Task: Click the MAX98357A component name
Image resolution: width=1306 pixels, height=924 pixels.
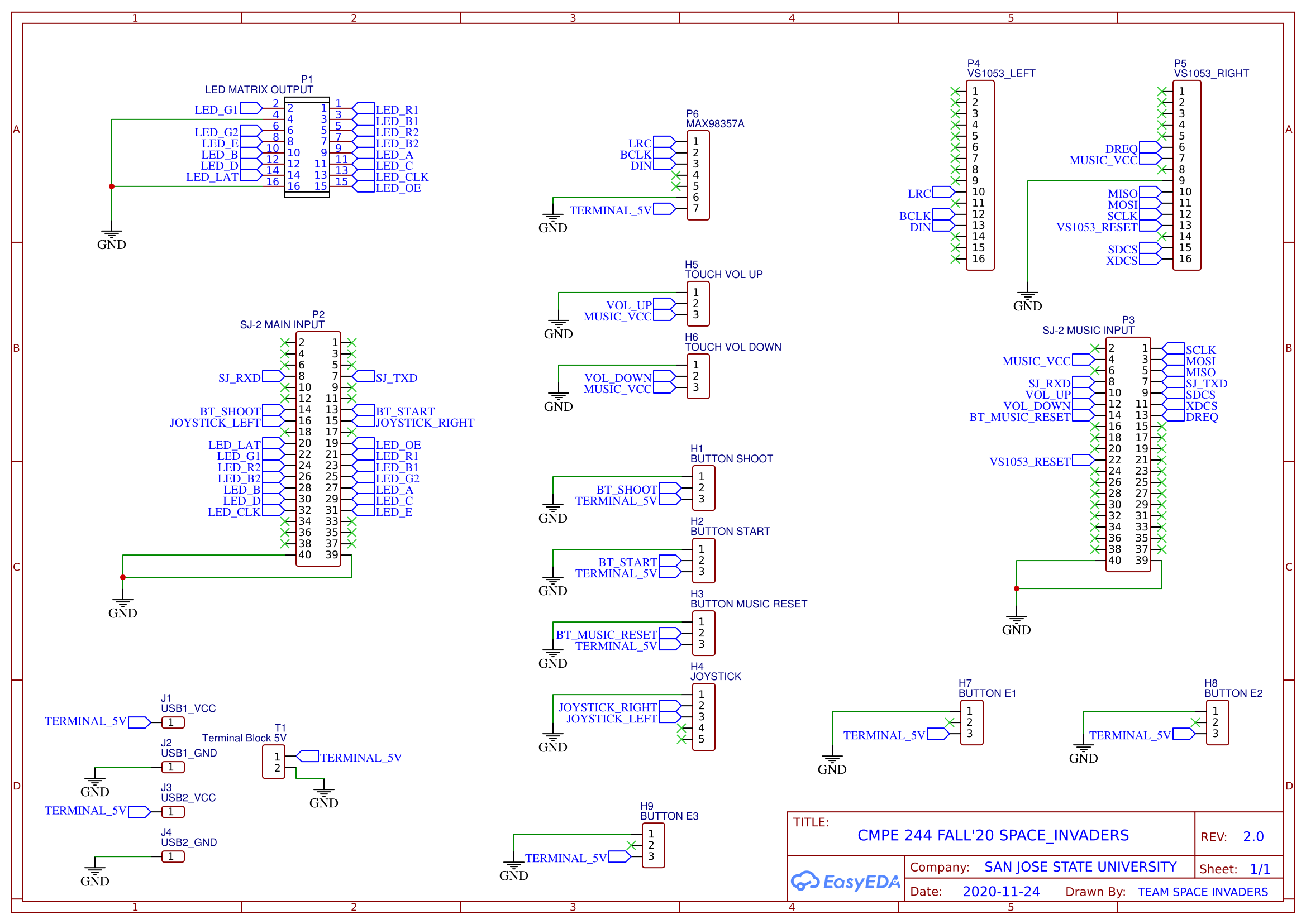Action: pos(714,124)
